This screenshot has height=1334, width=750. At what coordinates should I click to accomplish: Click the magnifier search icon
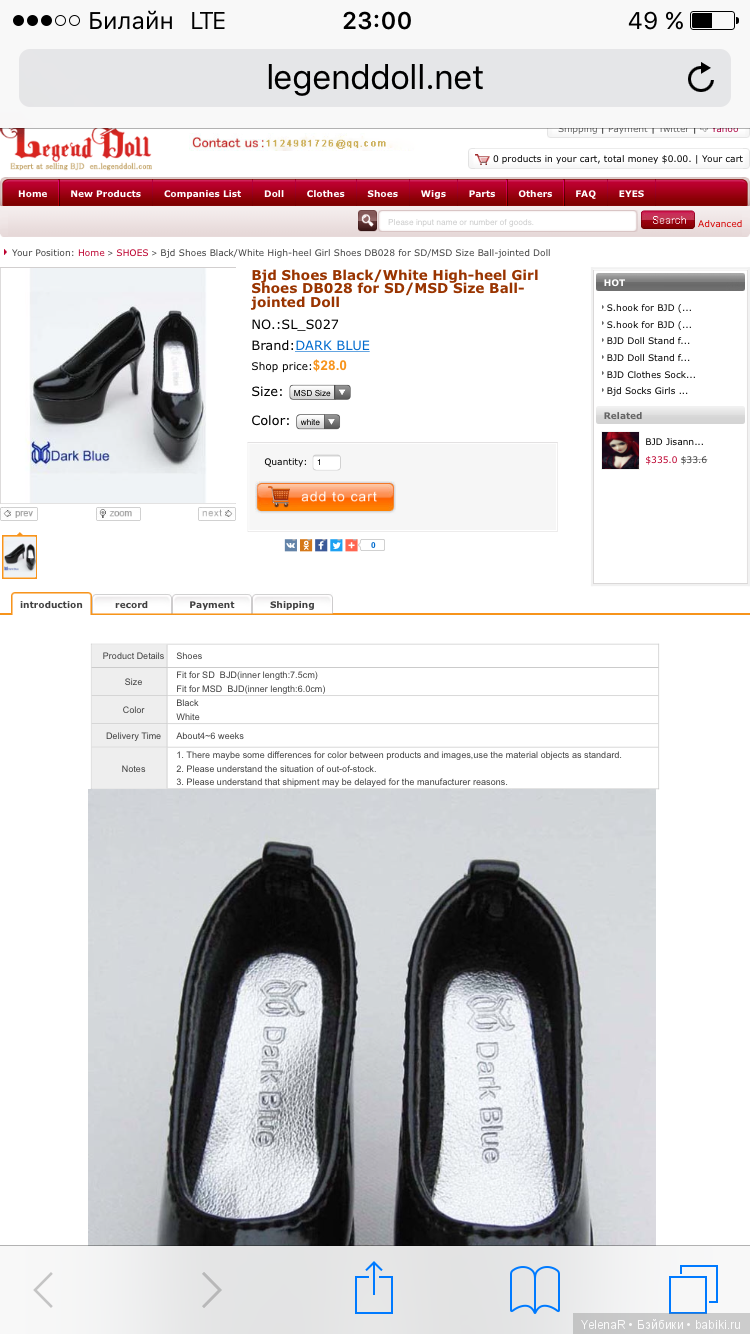368,221
